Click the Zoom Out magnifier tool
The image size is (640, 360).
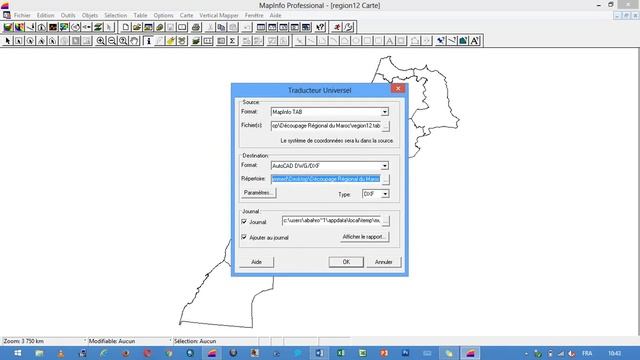[112, 41]
